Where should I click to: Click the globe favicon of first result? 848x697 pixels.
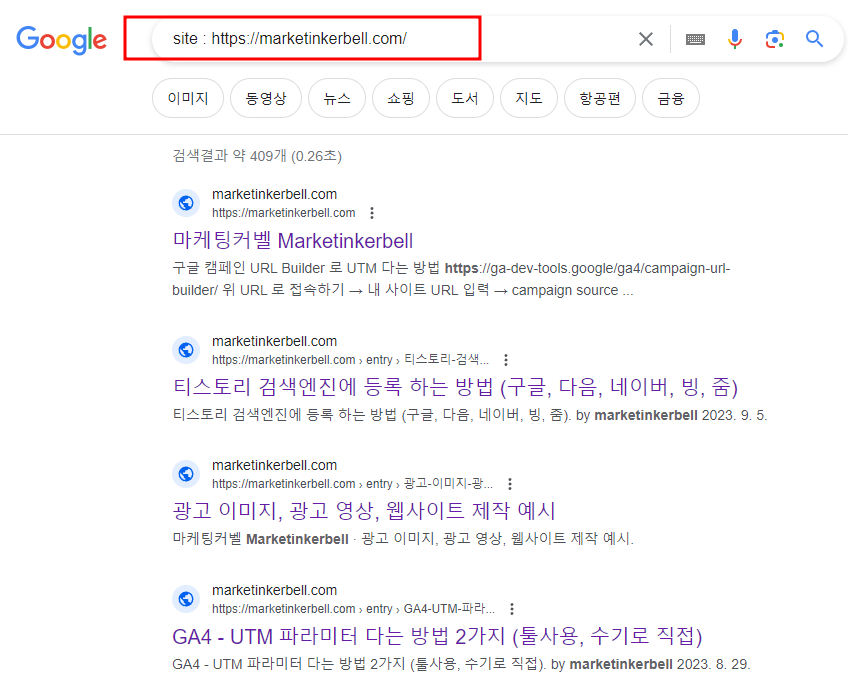[186, 202]
